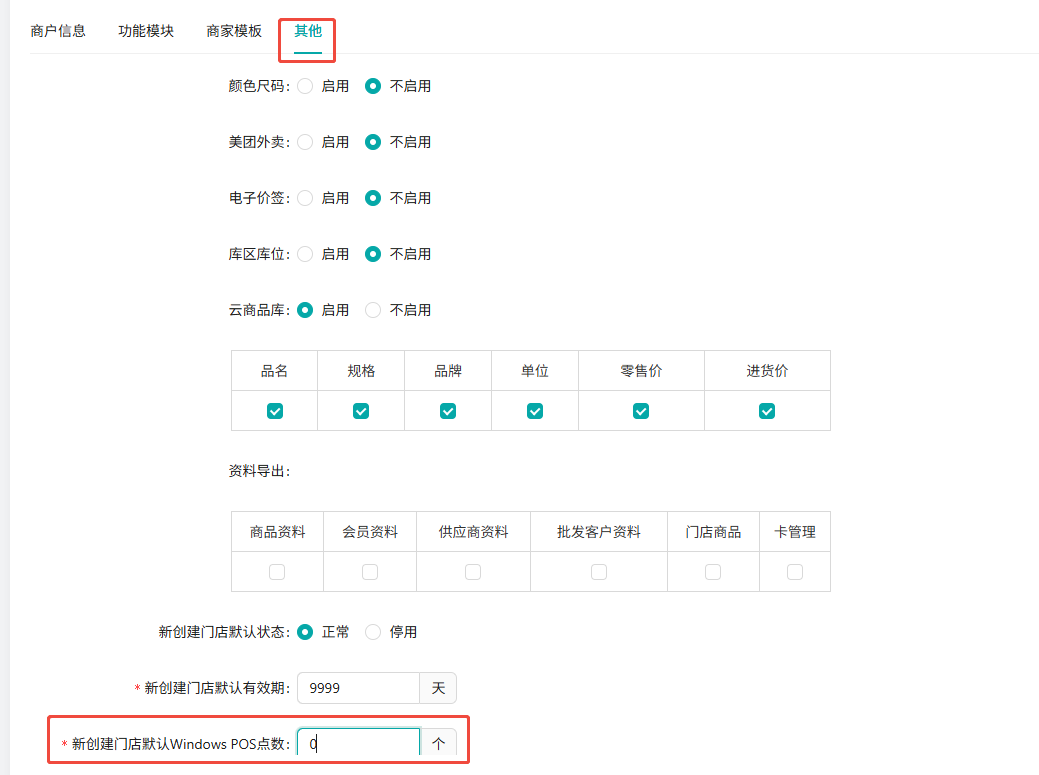The width and height of the screenshot is (1039, 775).
Task: Set 美团外卖 to 启用
Action: (306, 142)
